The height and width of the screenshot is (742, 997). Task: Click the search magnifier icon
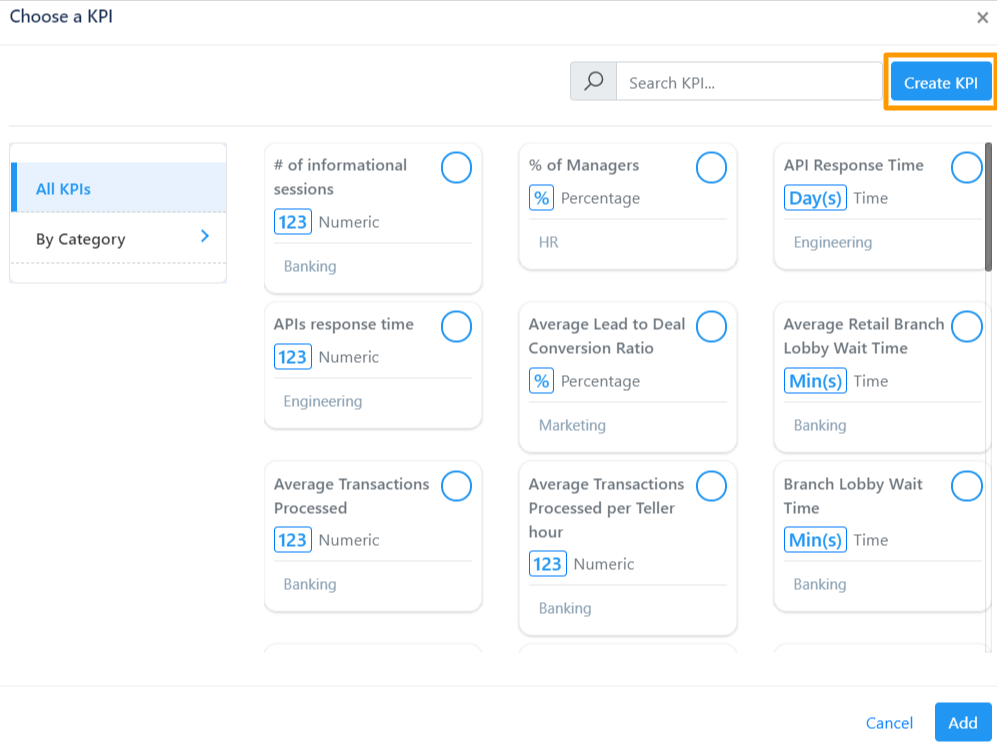point(593,81)
